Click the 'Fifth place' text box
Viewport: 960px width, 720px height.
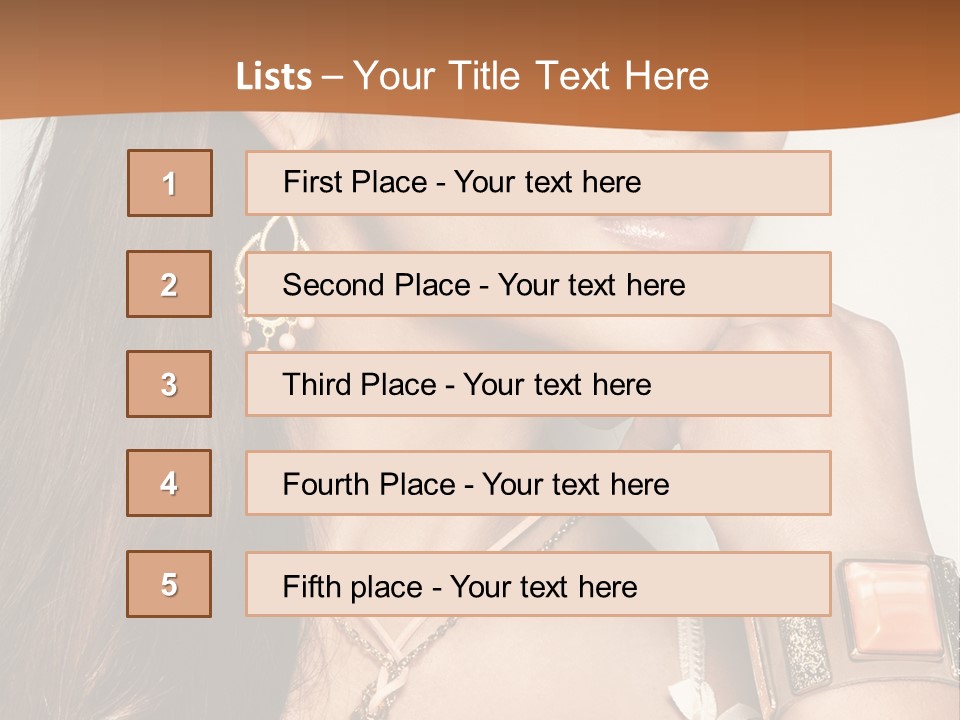point(538,584)
